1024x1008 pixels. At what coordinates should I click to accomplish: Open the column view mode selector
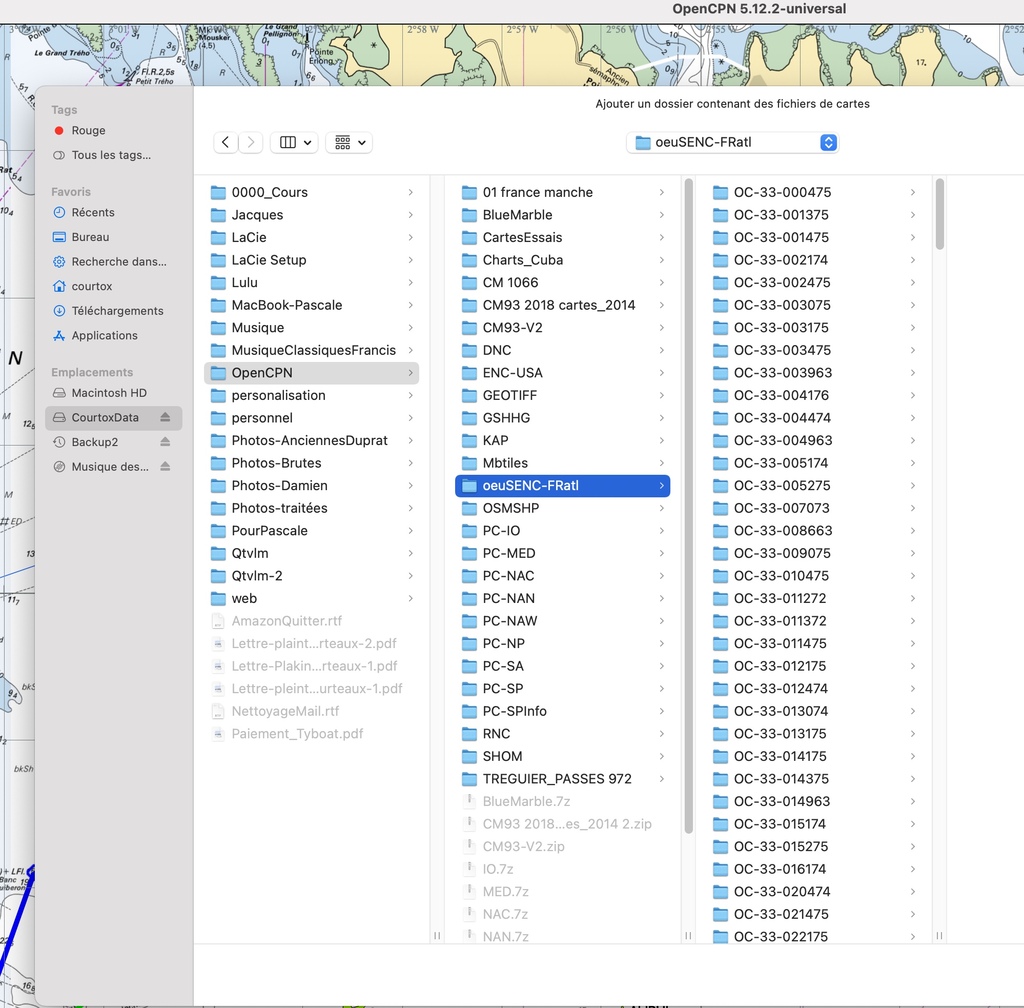[294, 143]
